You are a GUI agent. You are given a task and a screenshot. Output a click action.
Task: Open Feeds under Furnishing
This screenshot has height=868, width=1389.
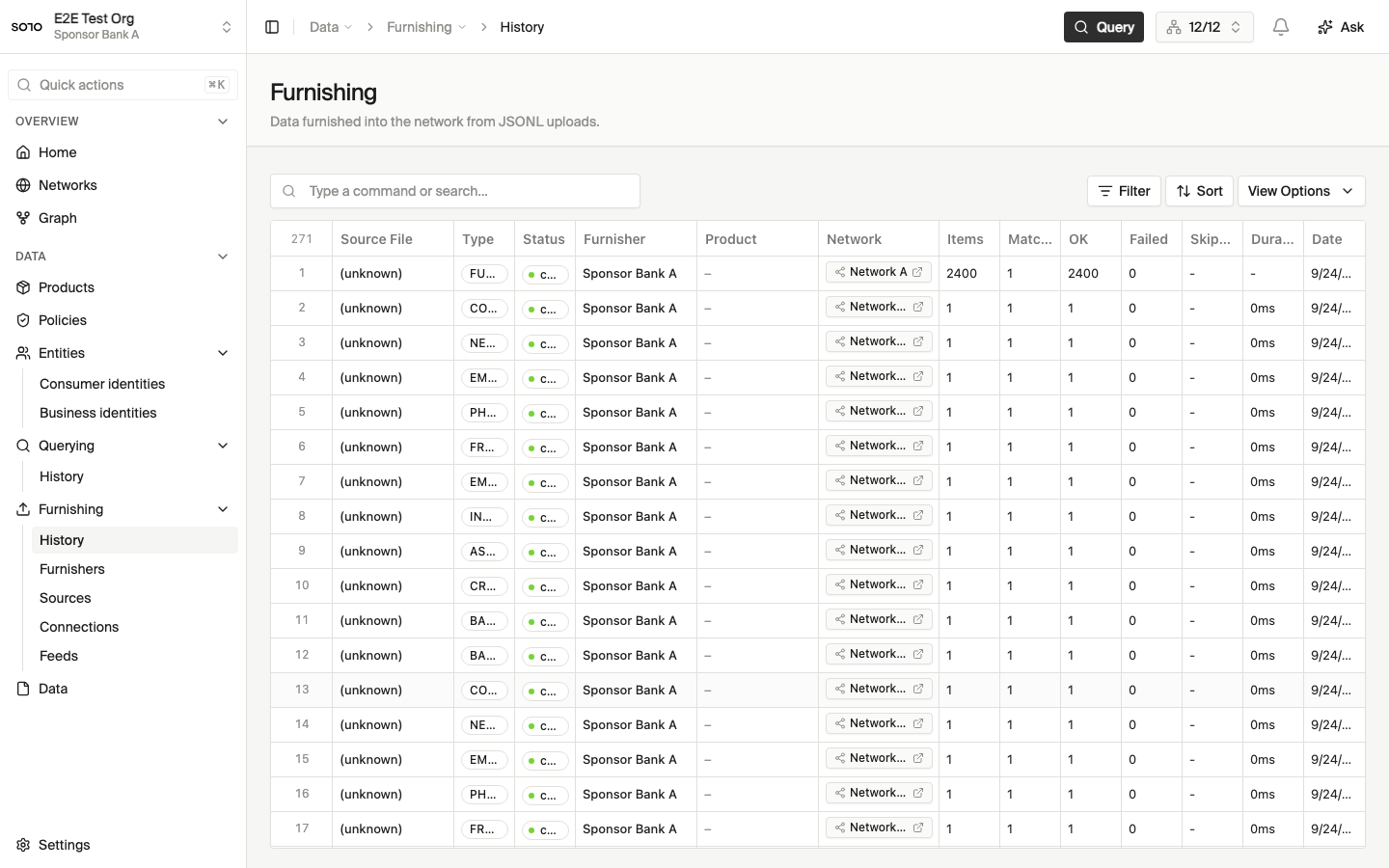(135, 656)
